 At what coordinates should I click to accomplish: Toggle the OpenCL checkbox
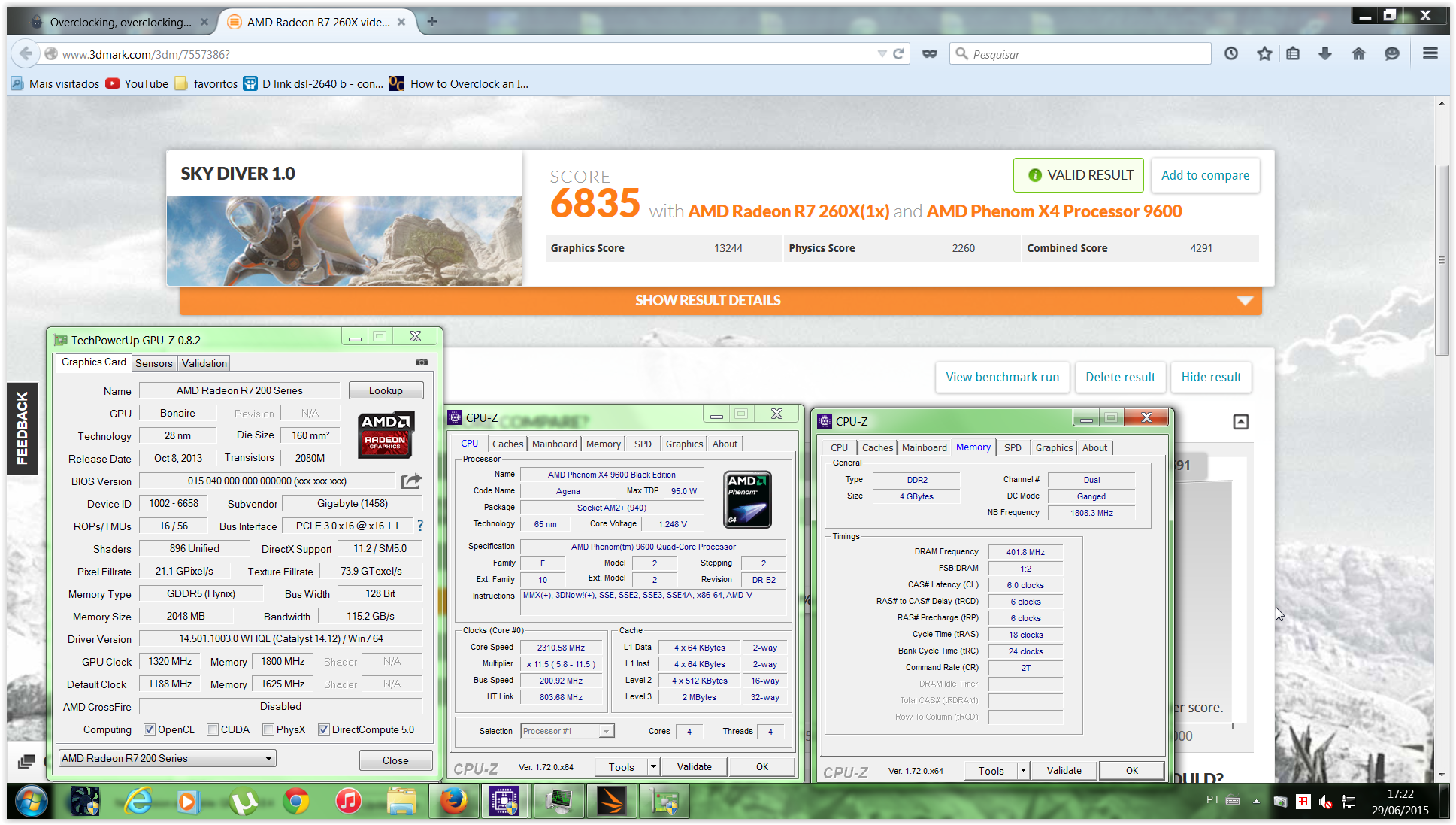150,729
